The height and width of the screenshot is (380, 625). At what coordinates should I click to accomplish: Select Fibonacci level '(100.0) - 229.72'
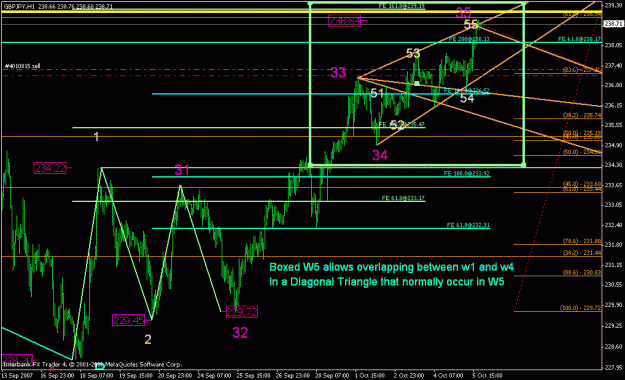click(x=580, y=308)
